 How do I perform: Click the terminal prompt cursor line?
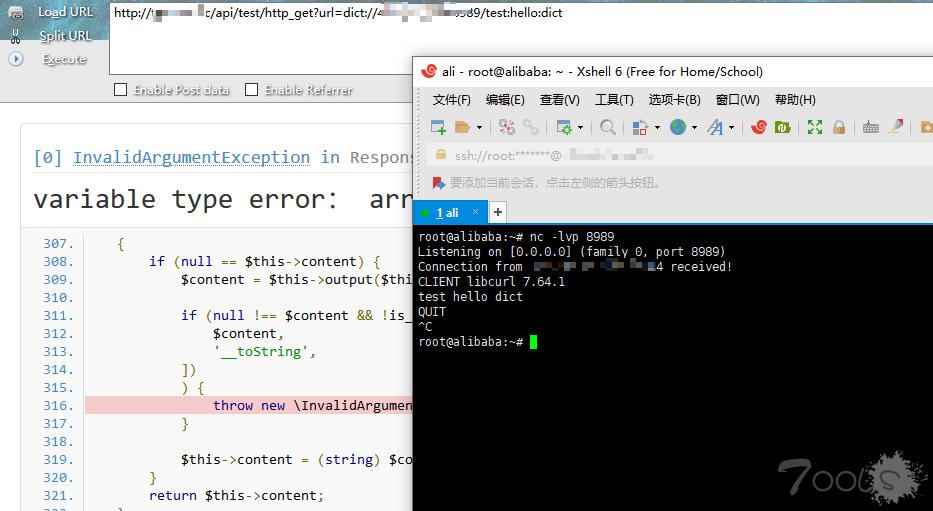(x=478, y=341)
